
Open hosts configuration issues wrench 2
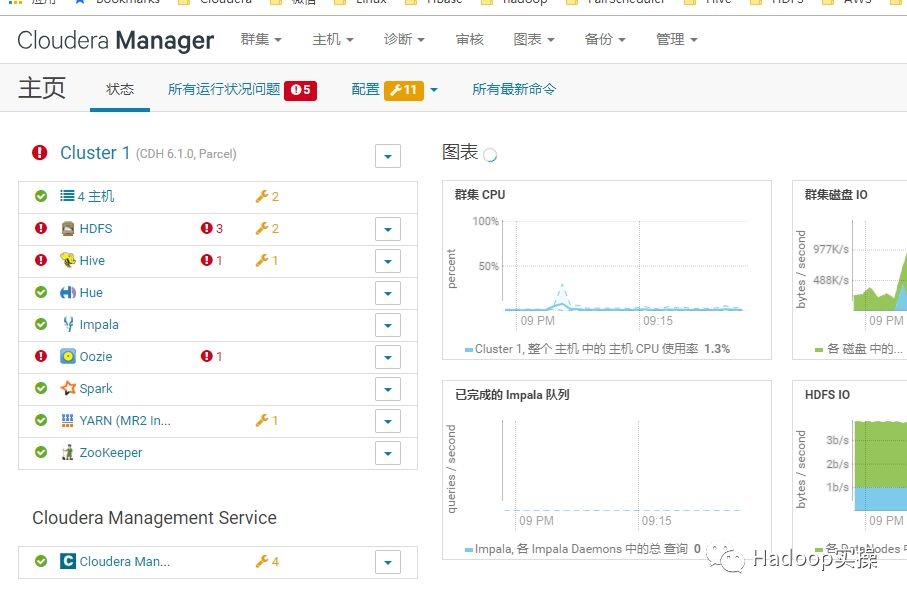pos(267,196)
